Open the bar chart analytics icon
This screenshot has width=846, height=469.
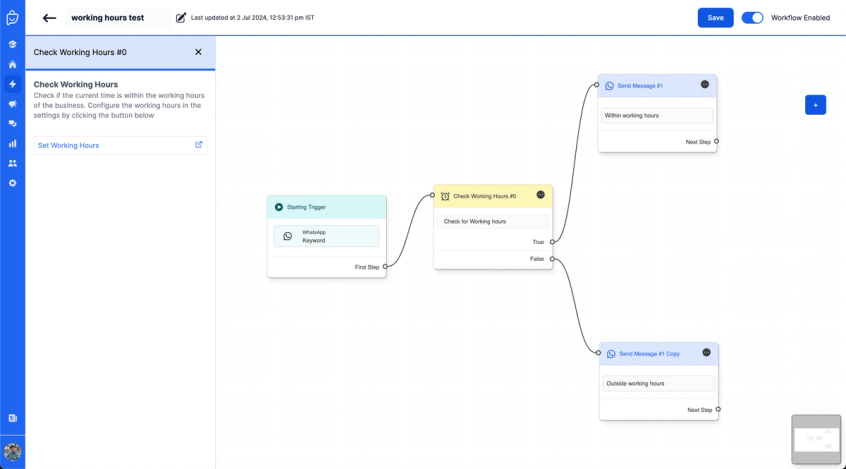coord(12,144)
